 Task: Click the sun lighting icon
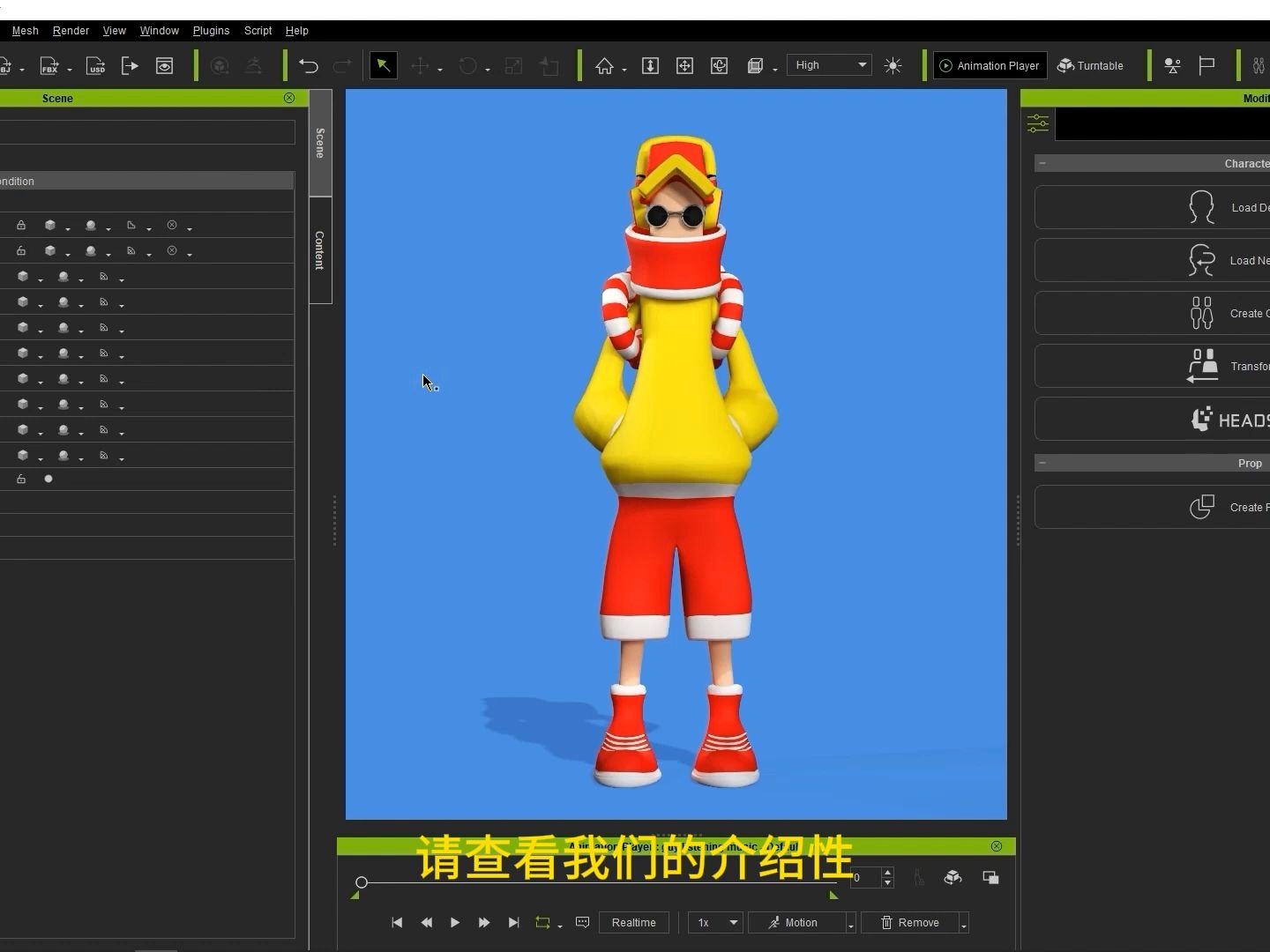(x=893, y=66)
